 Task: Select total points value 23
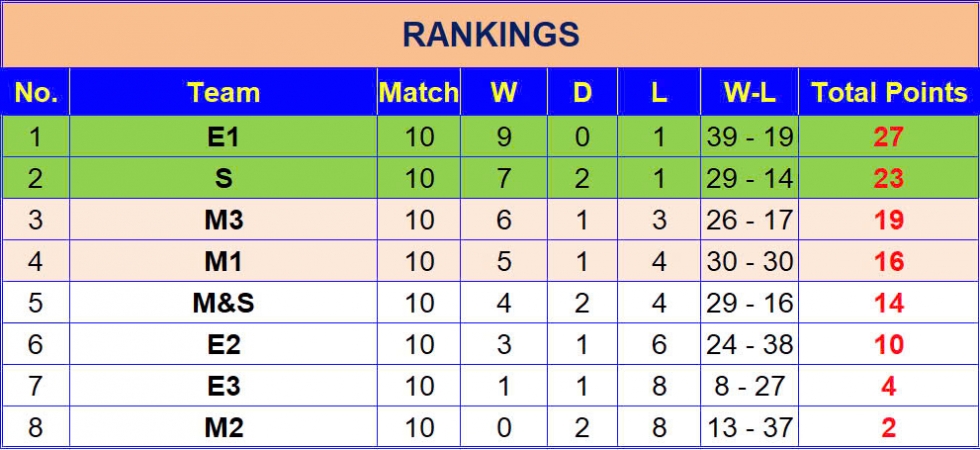(x=889, y=179)
